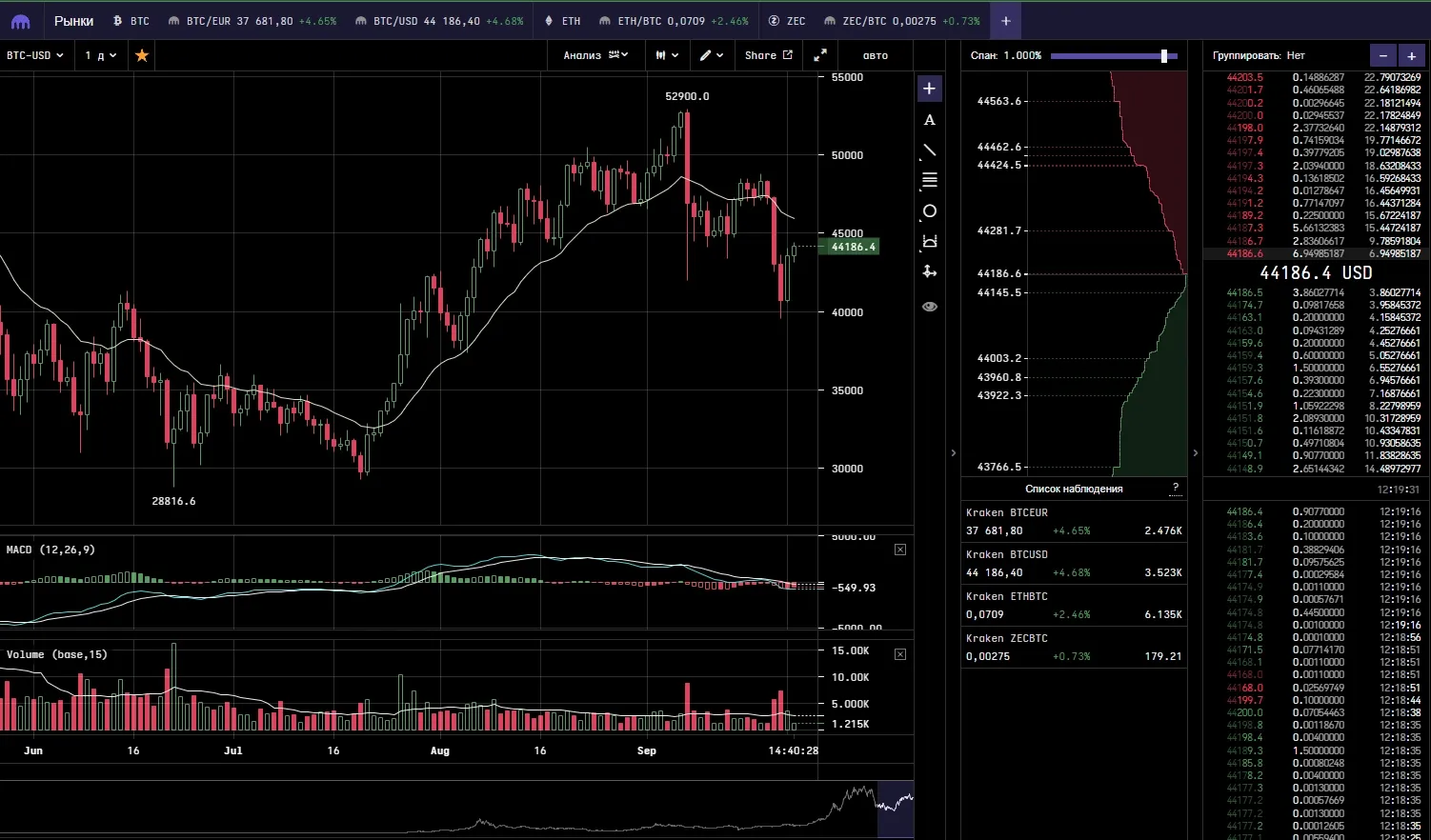This screenshot has height=840, width=1431.
Task: Open Kraken ZECBTC in watchlist
Action: (x=1074, y=648)
